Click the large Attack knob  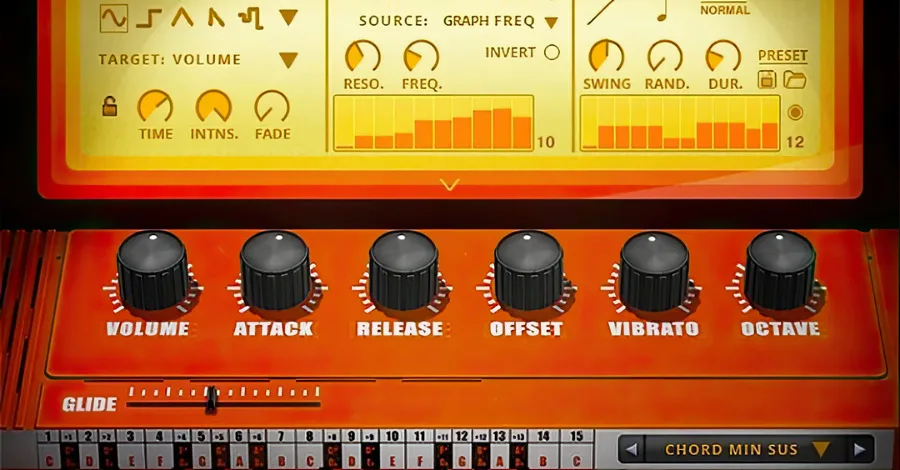[276, 271]
